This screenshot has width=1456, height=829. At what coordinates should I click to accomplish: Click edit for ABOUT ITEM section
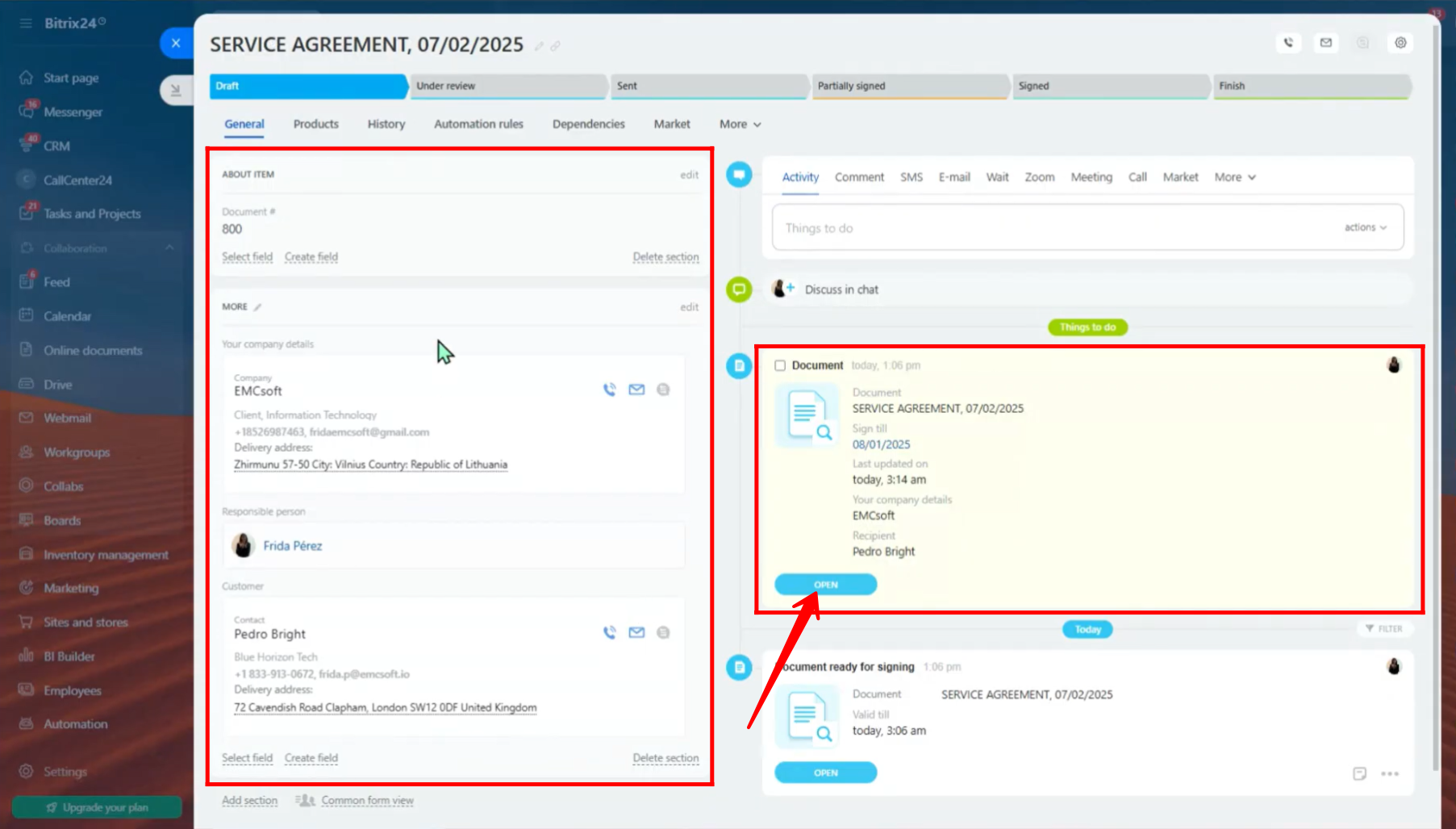coord(689,175)
